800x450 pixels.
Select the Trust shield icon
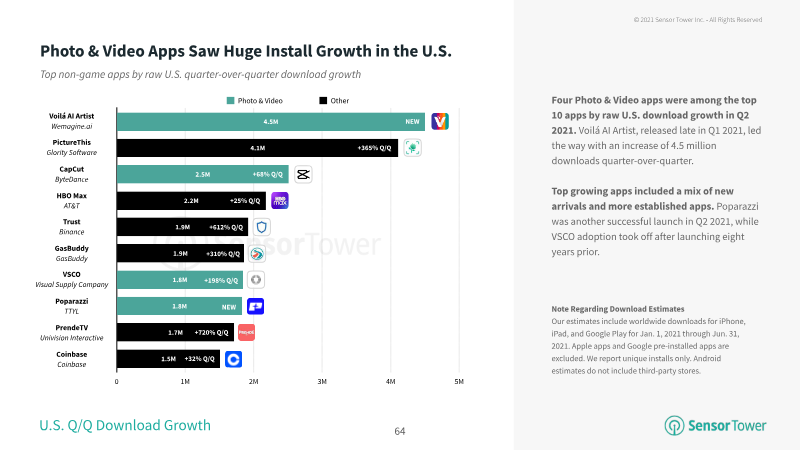262,227
